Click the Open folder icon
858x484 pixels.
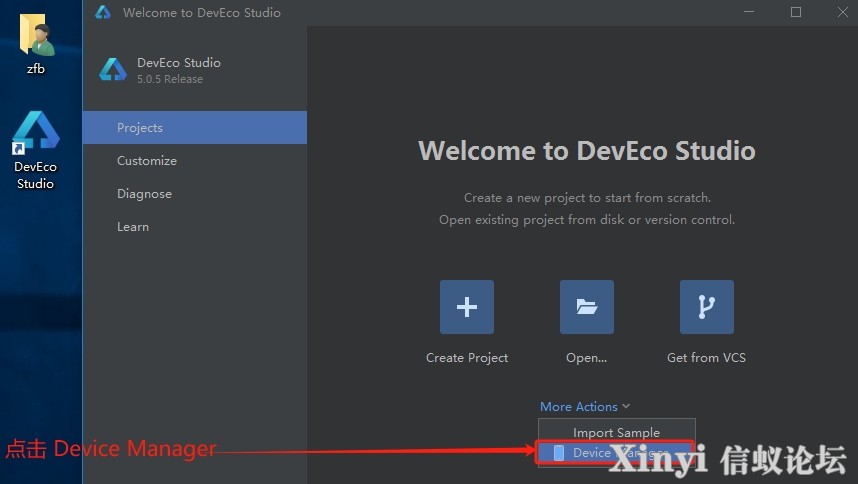tap(587, 307)
